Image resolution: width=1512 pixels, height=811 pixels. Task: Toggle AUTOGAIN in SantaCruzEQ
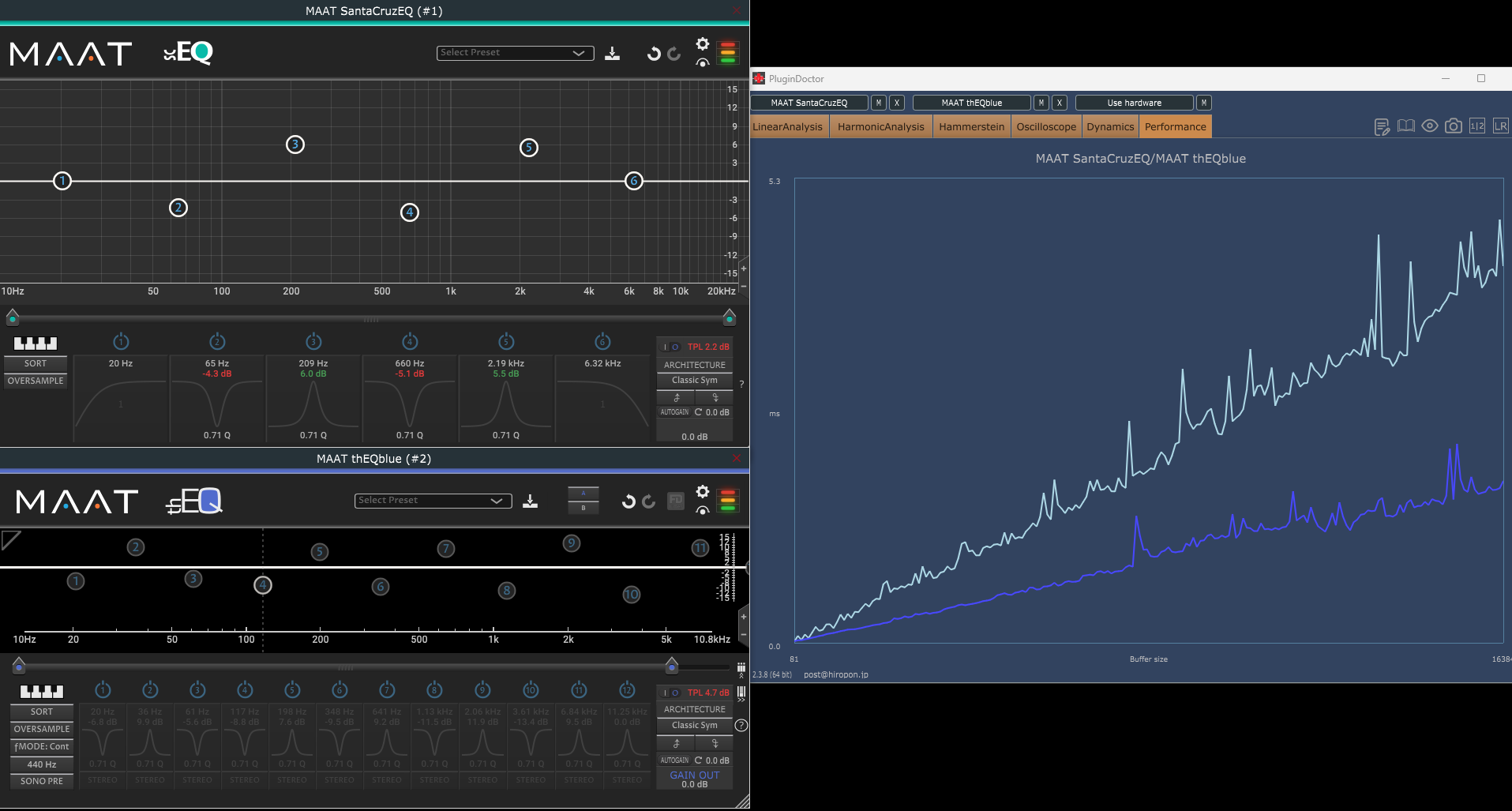(x=674, y=412)
